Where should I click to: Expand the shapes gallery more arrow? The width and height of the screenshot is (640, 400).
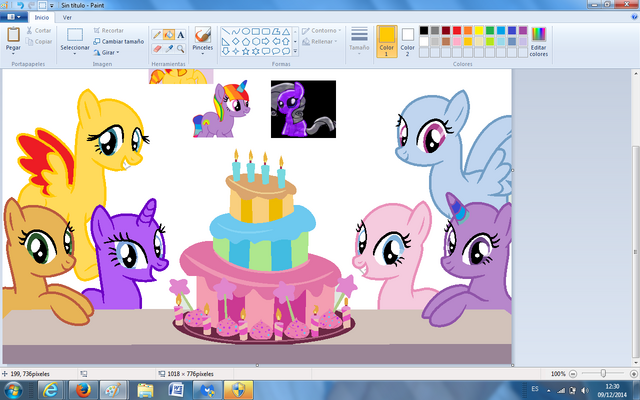[295, 51]
